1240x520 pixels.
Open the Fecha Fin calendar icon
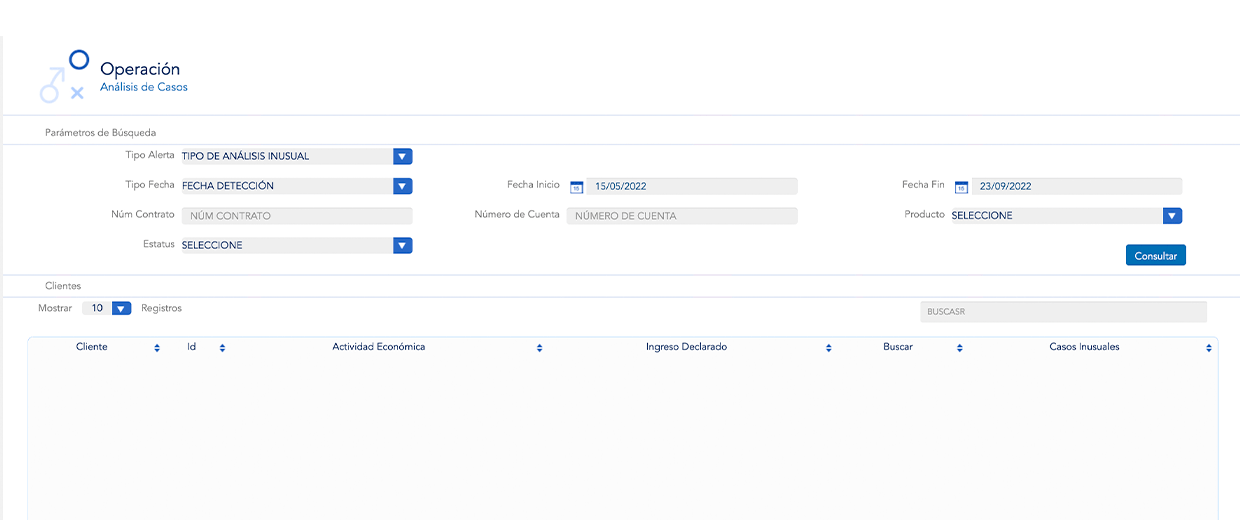point(961,187)
